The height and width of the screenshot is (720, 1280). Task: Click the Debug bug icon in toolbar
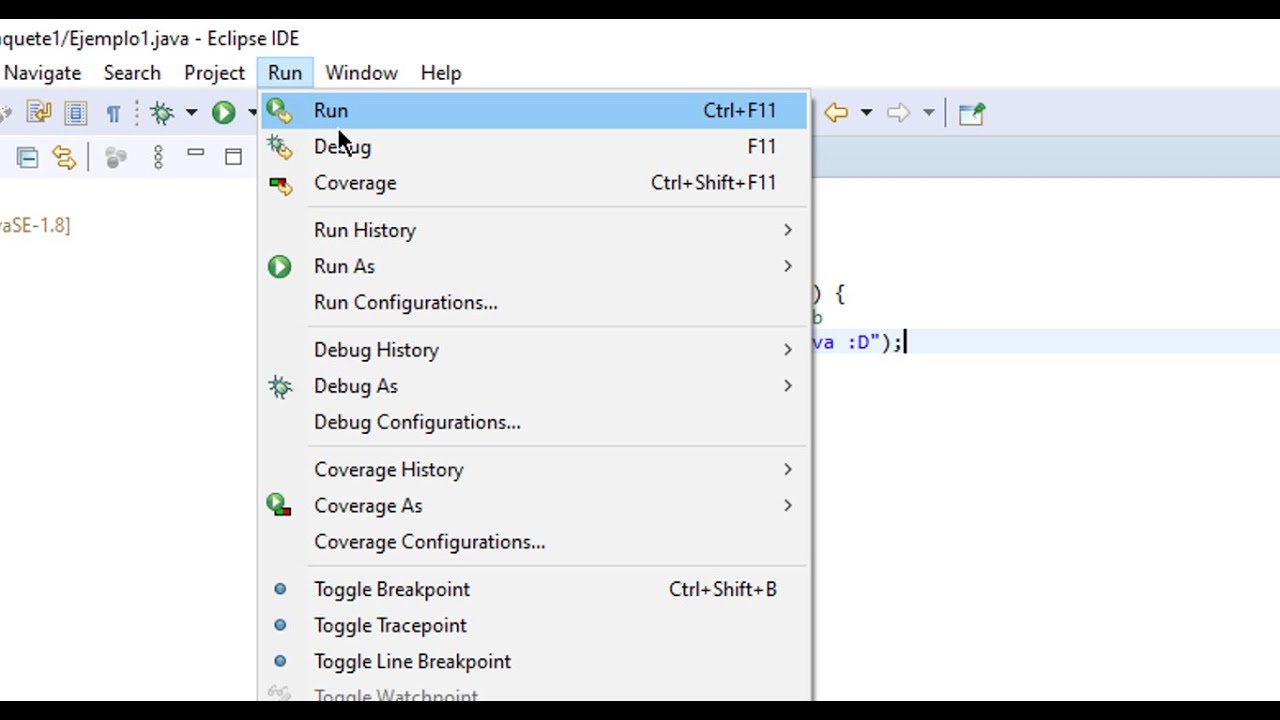click(x=162, y=113)
